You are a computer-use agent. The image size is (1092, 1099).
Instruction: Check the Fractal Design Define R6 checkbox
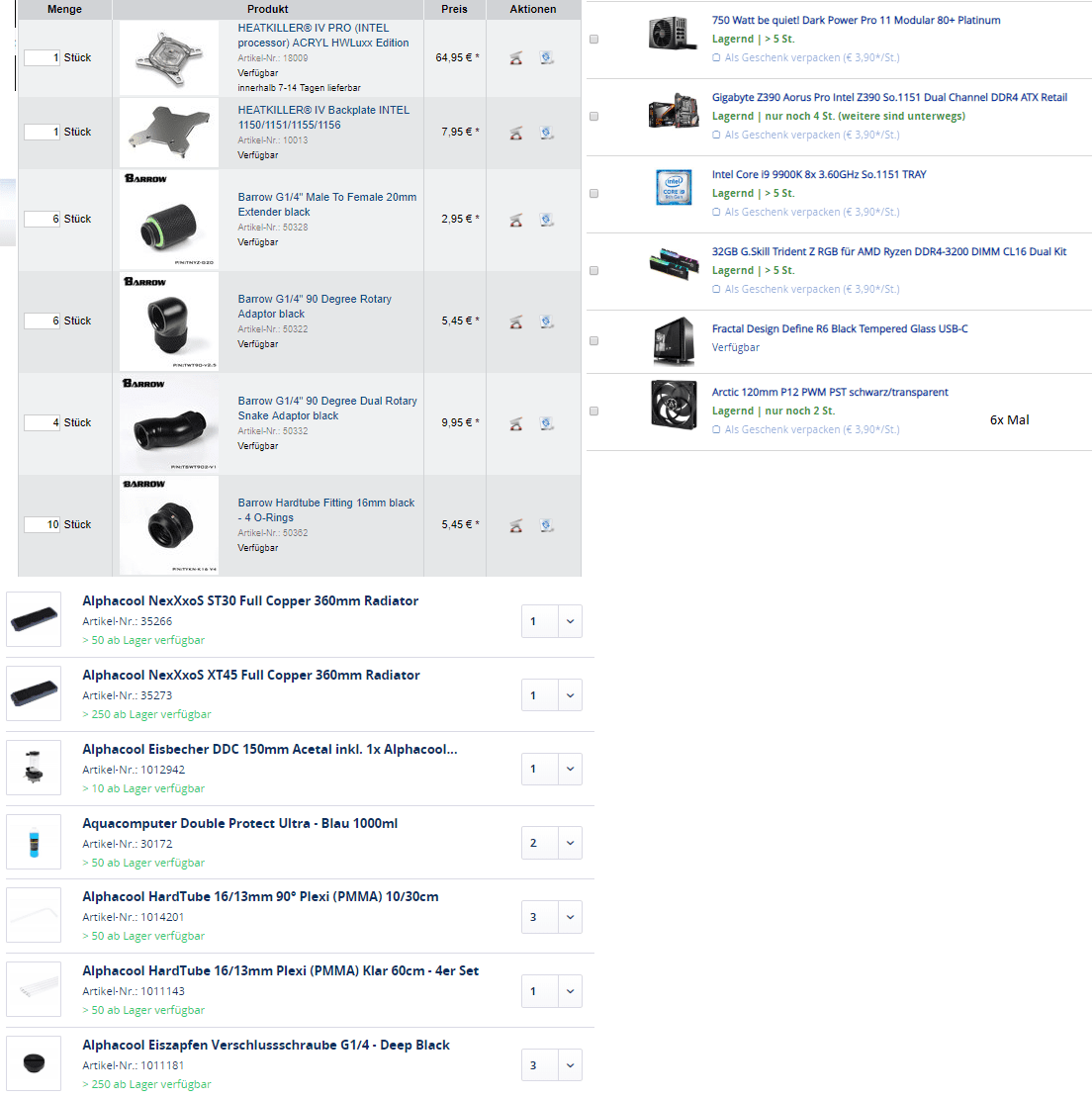coord(593,340)
